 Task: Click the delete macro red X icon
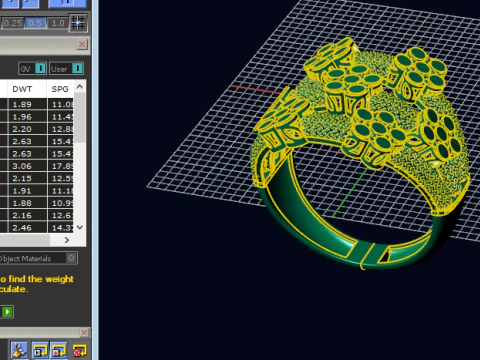point(79,351)
